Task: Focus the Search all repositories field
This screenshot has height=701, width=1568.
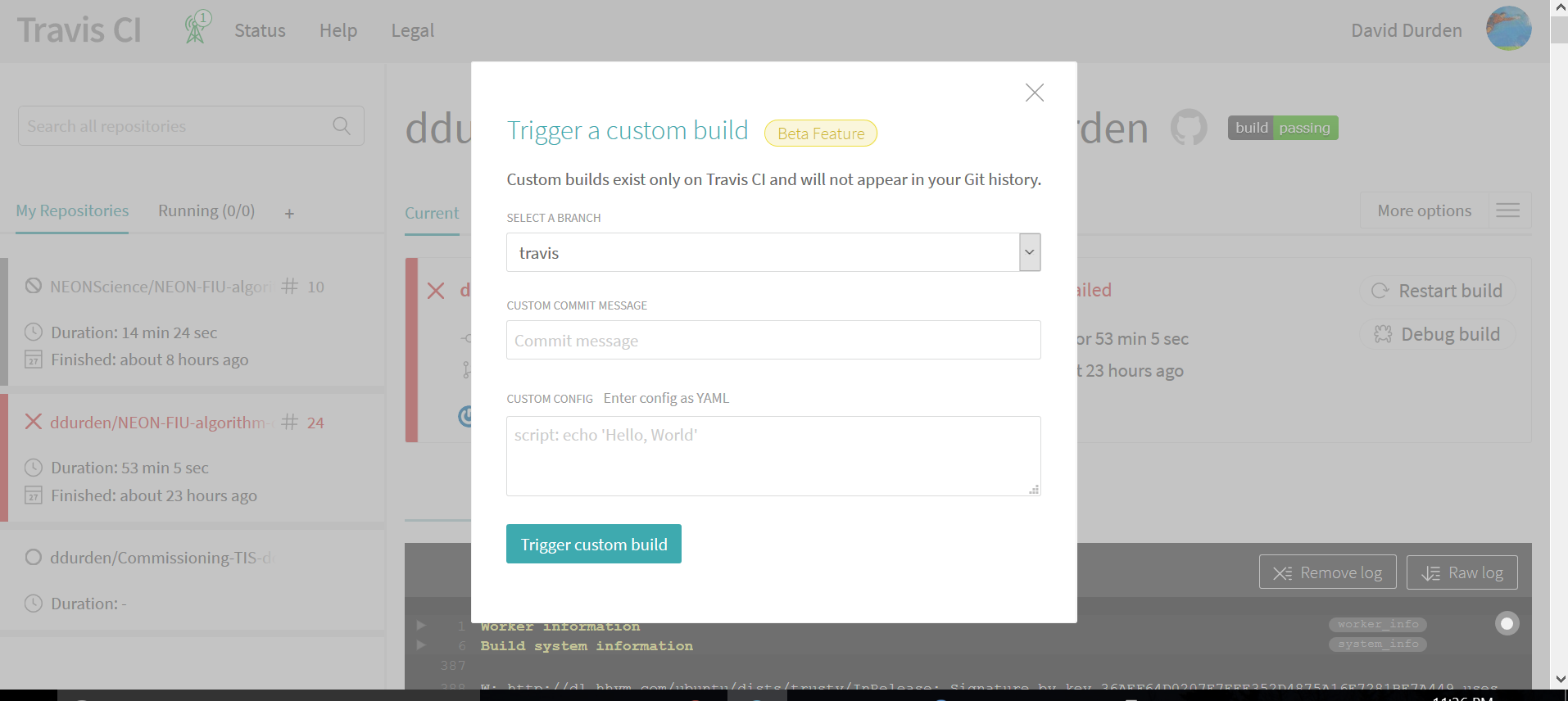Action: click(x=191, y=126)
